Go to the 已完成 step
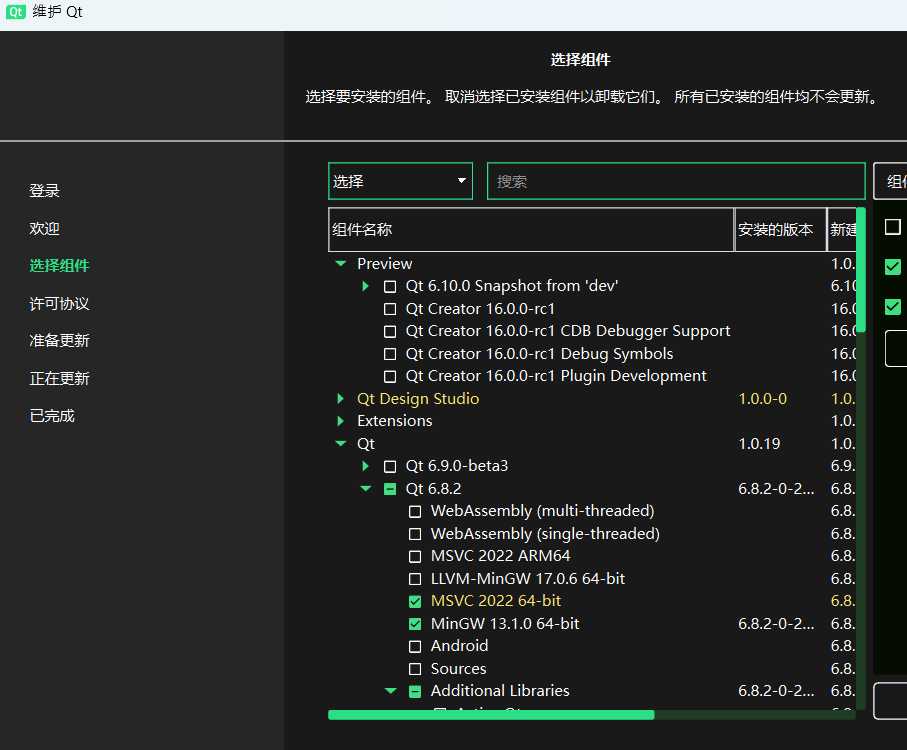Screen dimensions: 907x750 [52, 416]
